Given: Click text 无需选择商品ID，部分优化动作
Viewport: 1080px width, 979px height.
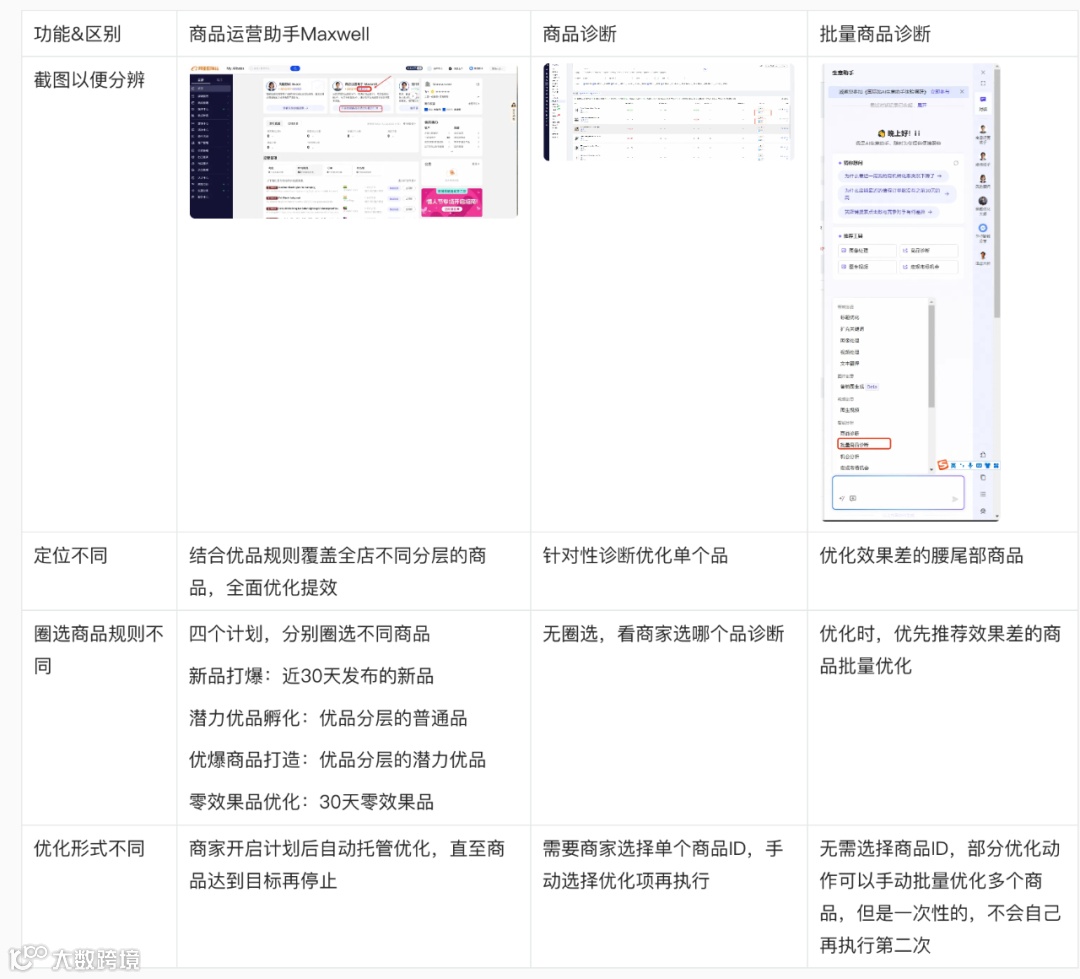Looking at the screenshot, I should (939, 848).
